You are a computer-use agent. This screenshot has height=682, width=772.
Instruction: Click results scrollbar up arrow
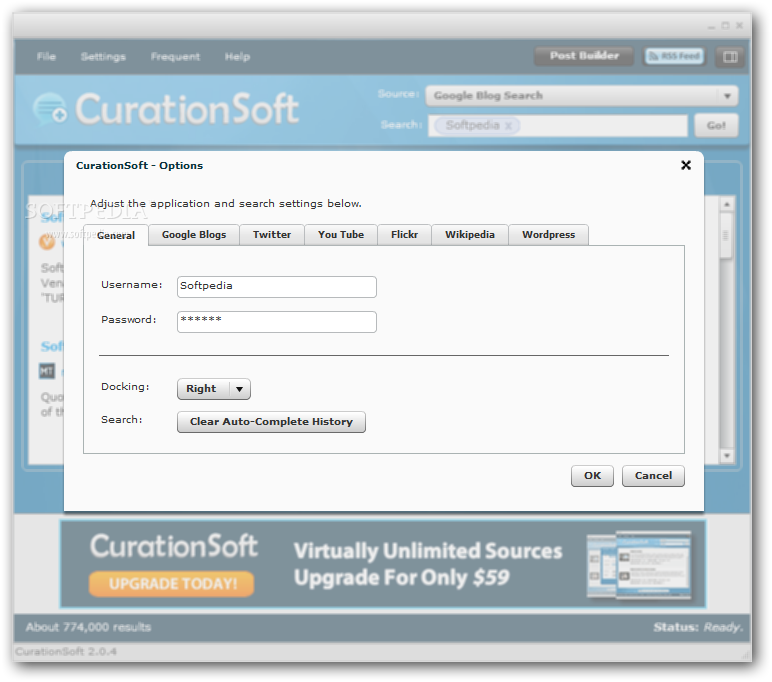727,204
